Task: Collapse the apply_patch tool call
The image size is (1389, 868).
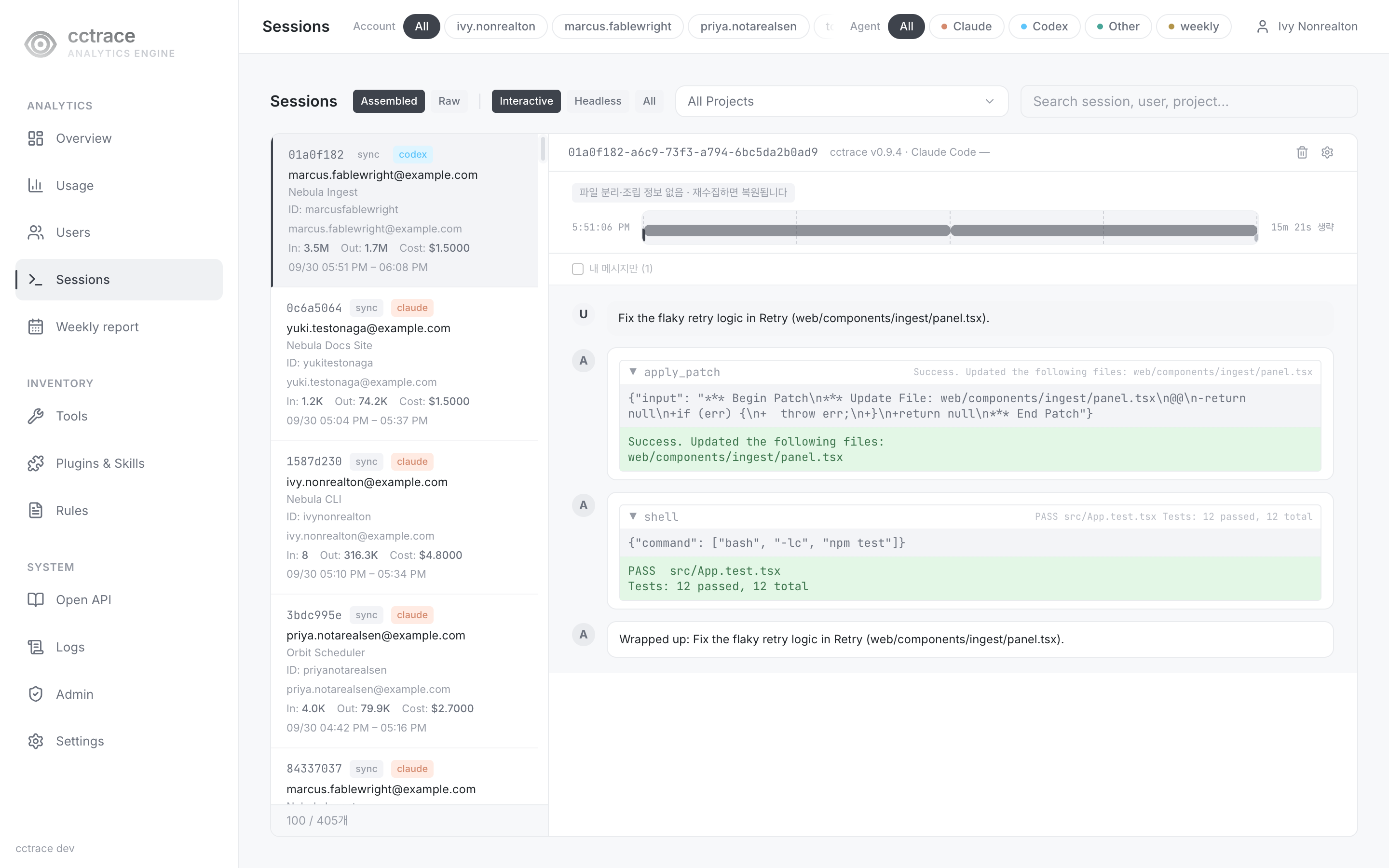Action: click(632, 372)
